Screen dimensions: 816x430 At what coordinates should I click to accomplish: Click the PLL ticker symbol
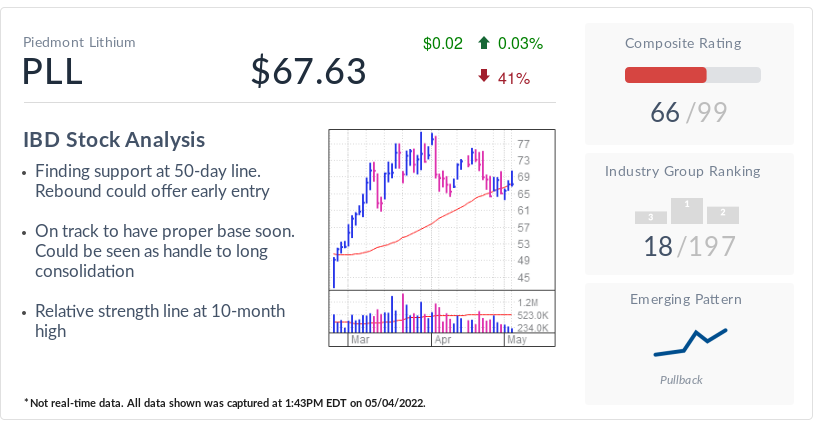pos(53,72)
